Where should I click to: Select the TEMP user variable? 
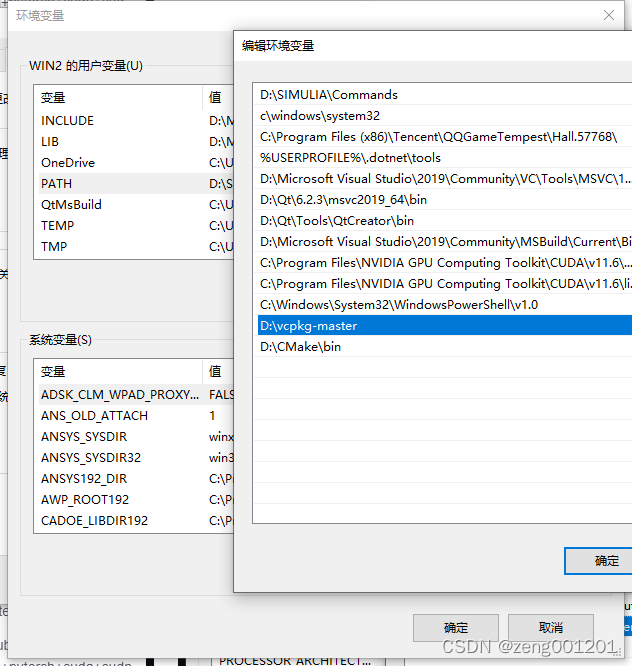(136, 226)
